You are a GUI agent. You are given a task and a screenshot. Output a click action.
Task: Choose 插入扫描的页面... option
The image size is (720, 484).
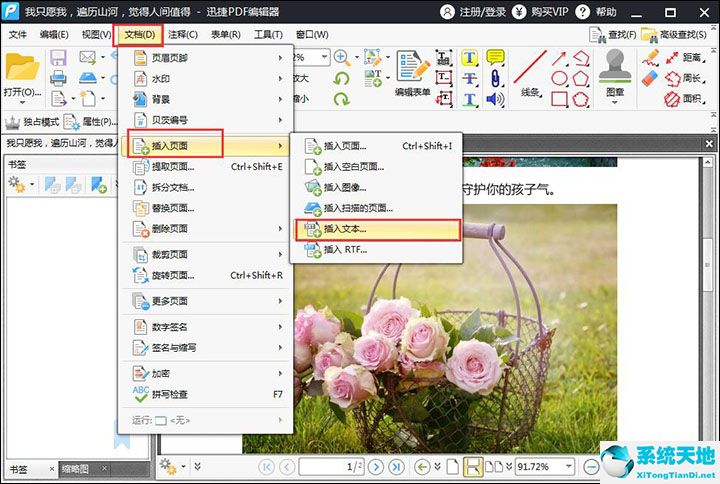377,208
